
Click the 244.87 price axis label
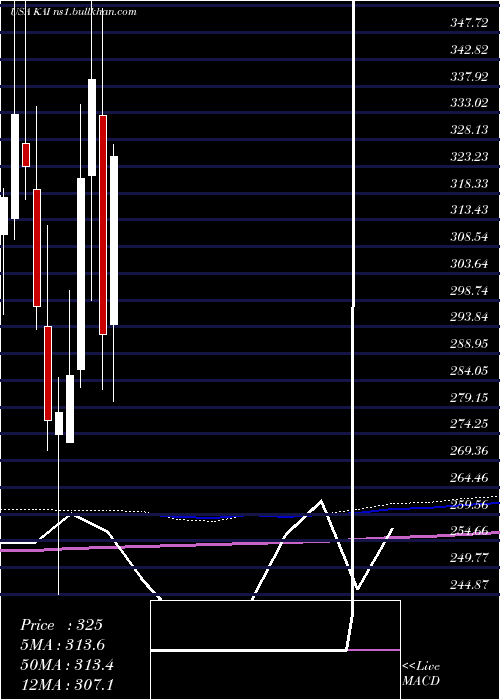pos(469,584)
